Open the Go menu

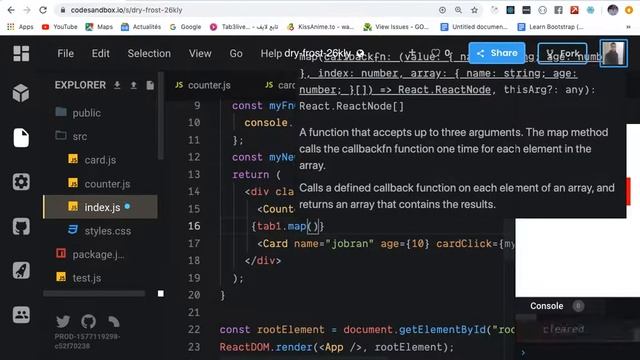(236, 53)
